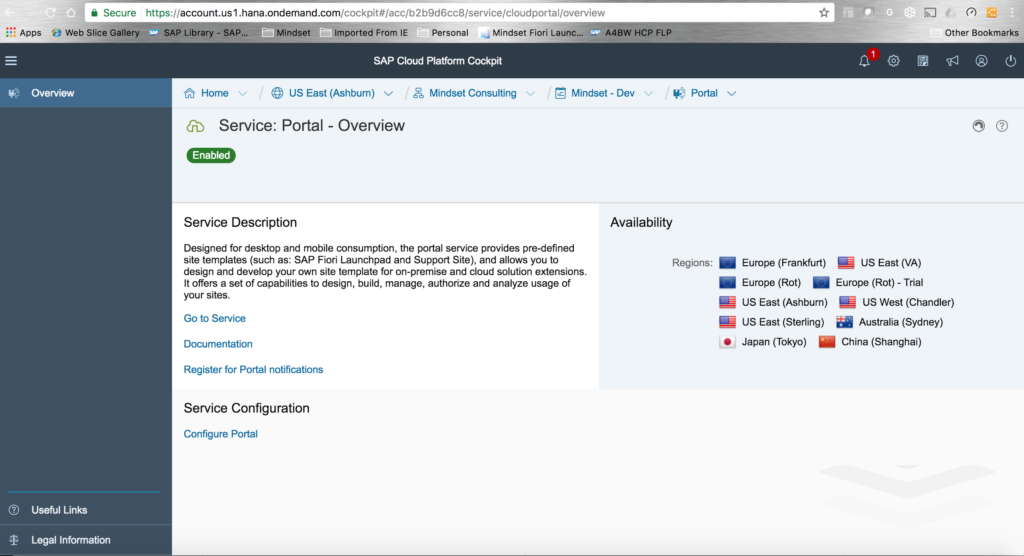Screen dimensions: 1024x556
Task: Click the China (Shanghai) region text
Action: (881, 342)
